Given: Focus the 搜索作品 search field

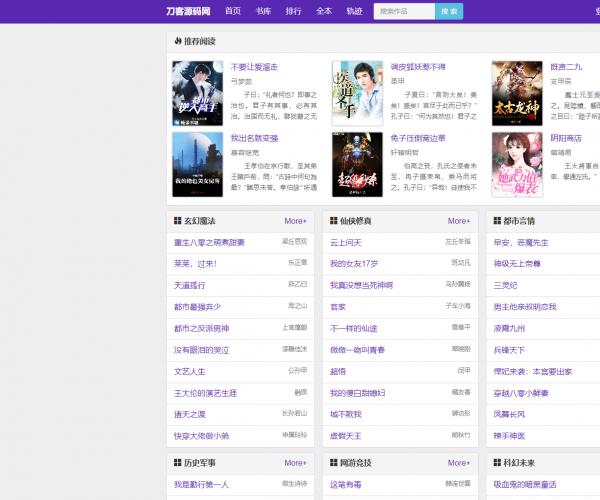Looking at the screenshot, I should 404,11.
